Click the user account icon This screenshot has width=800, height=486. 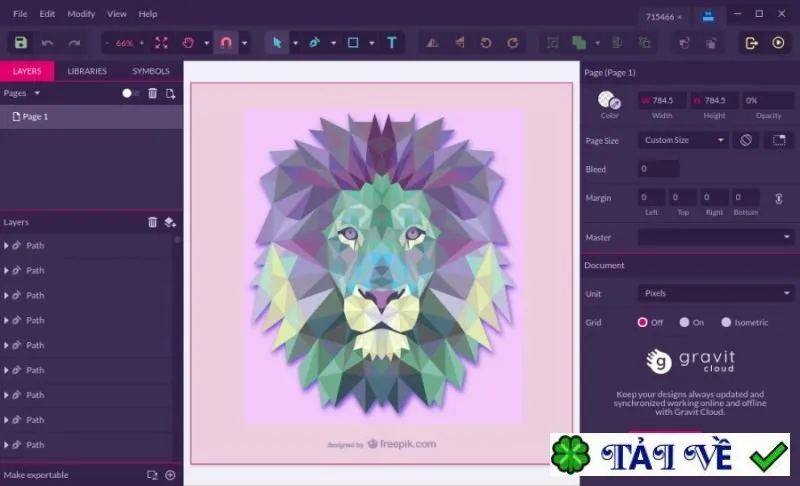point(708,16)
